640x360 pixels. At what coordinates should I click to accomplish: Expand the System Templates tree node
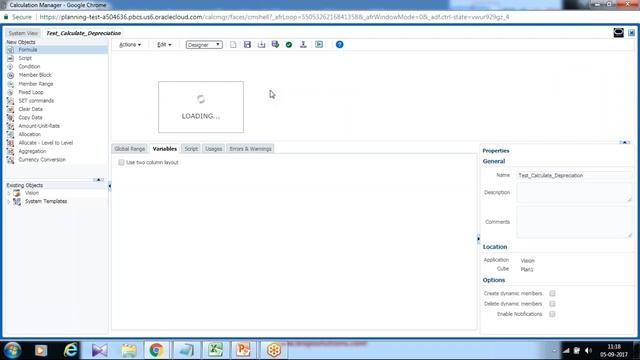pyautogui.click(x=9, y=202)
